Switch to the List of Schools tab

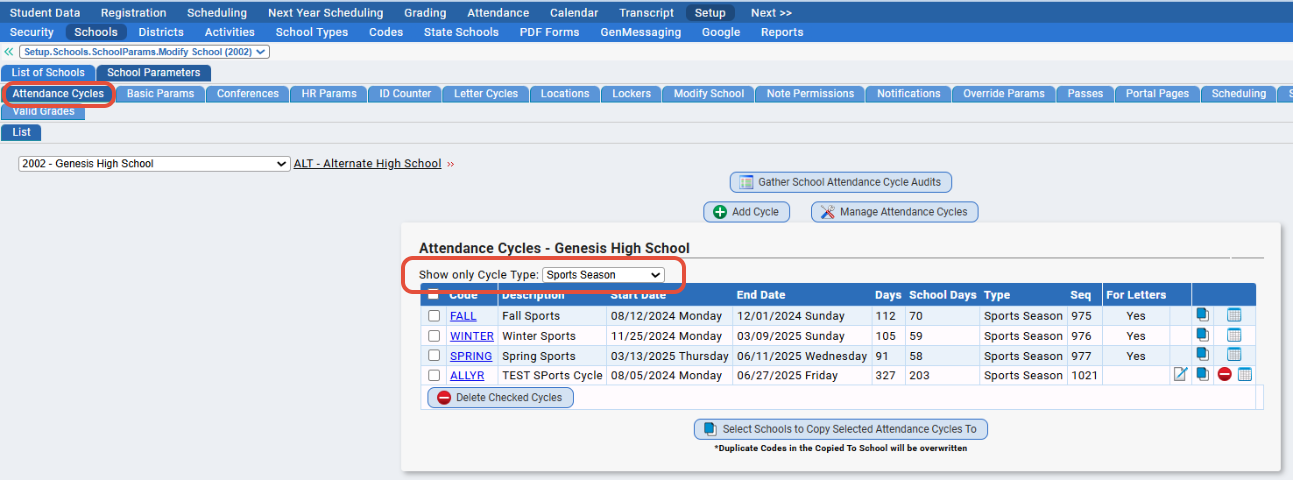tap(48, 72)
